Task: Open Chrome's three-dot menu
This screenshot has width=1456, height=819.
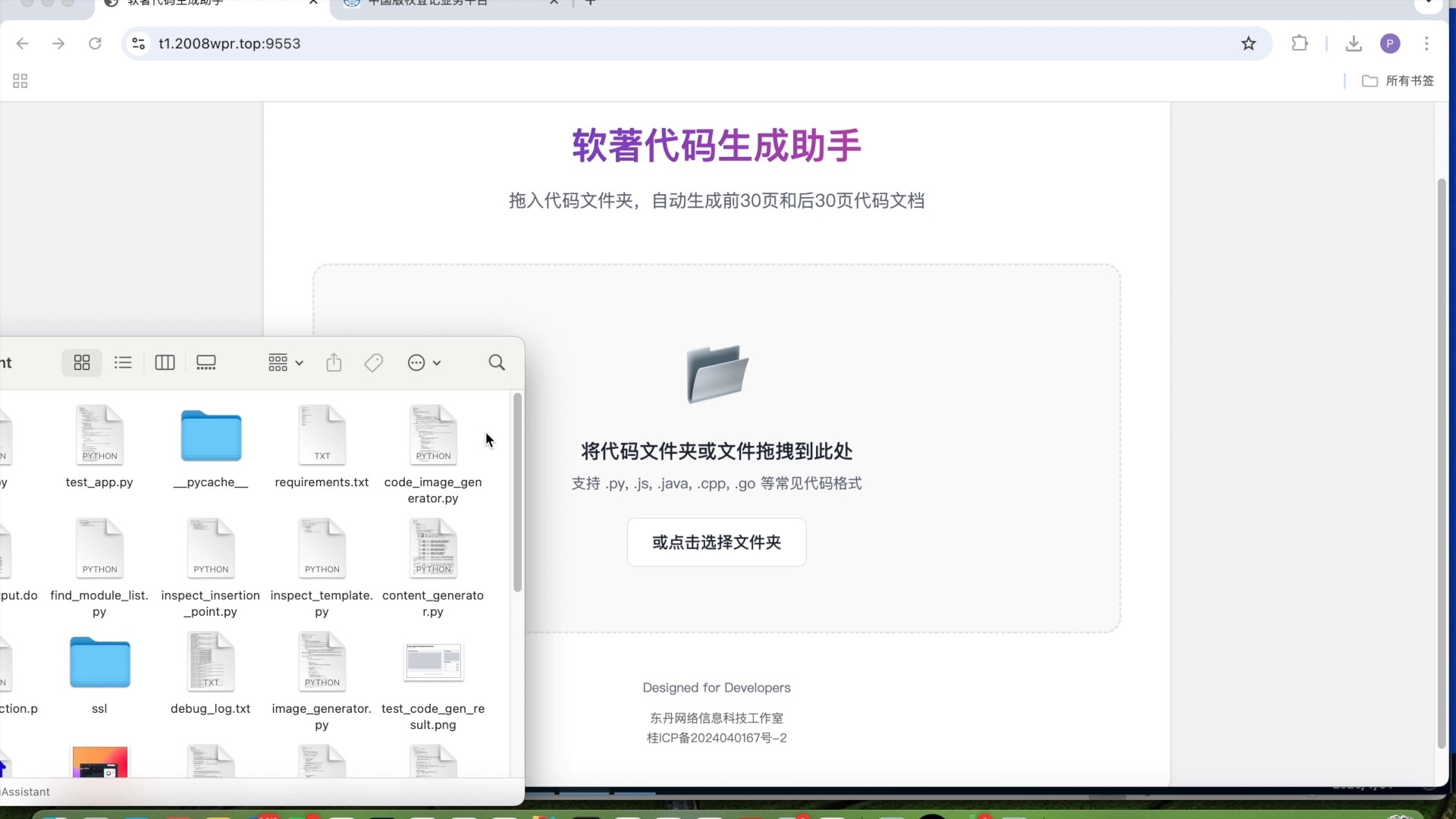Action: tap(1427, 43)
